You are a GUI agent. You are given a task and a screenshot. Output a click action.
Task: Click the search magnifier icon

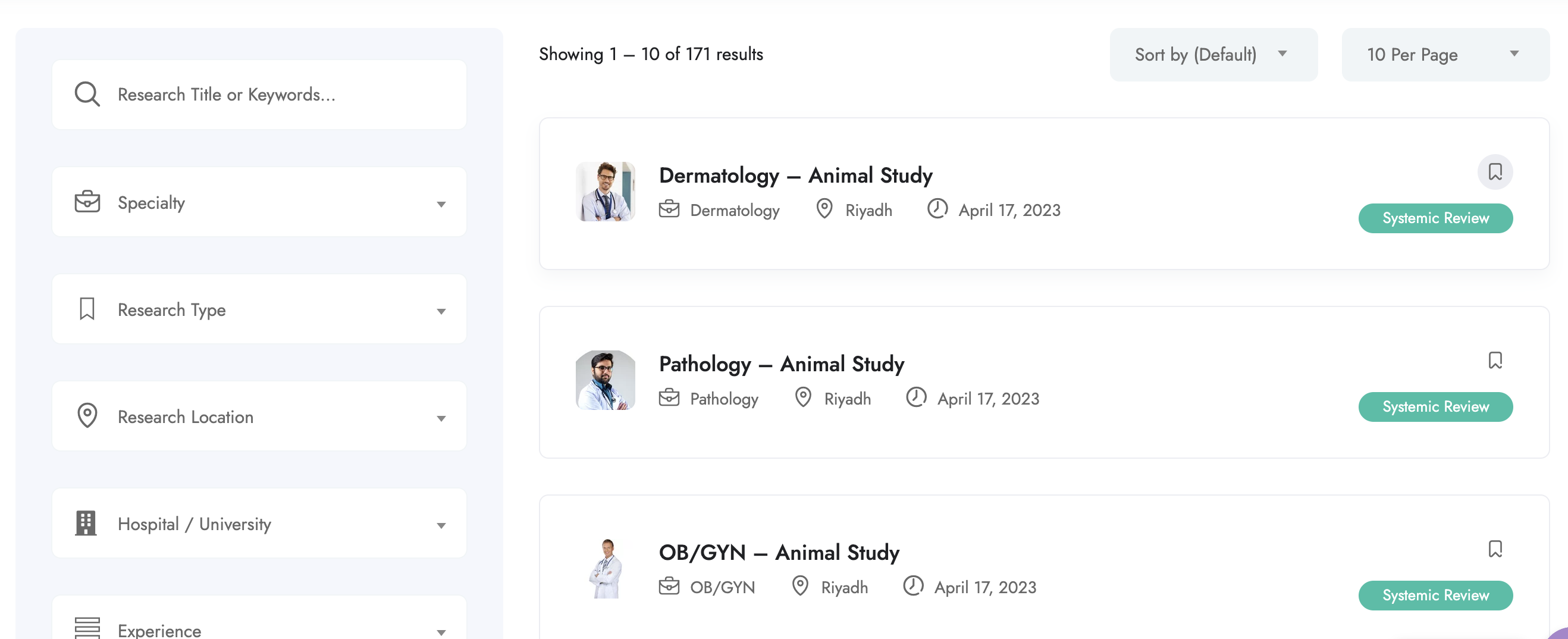[x=87, y=95]
